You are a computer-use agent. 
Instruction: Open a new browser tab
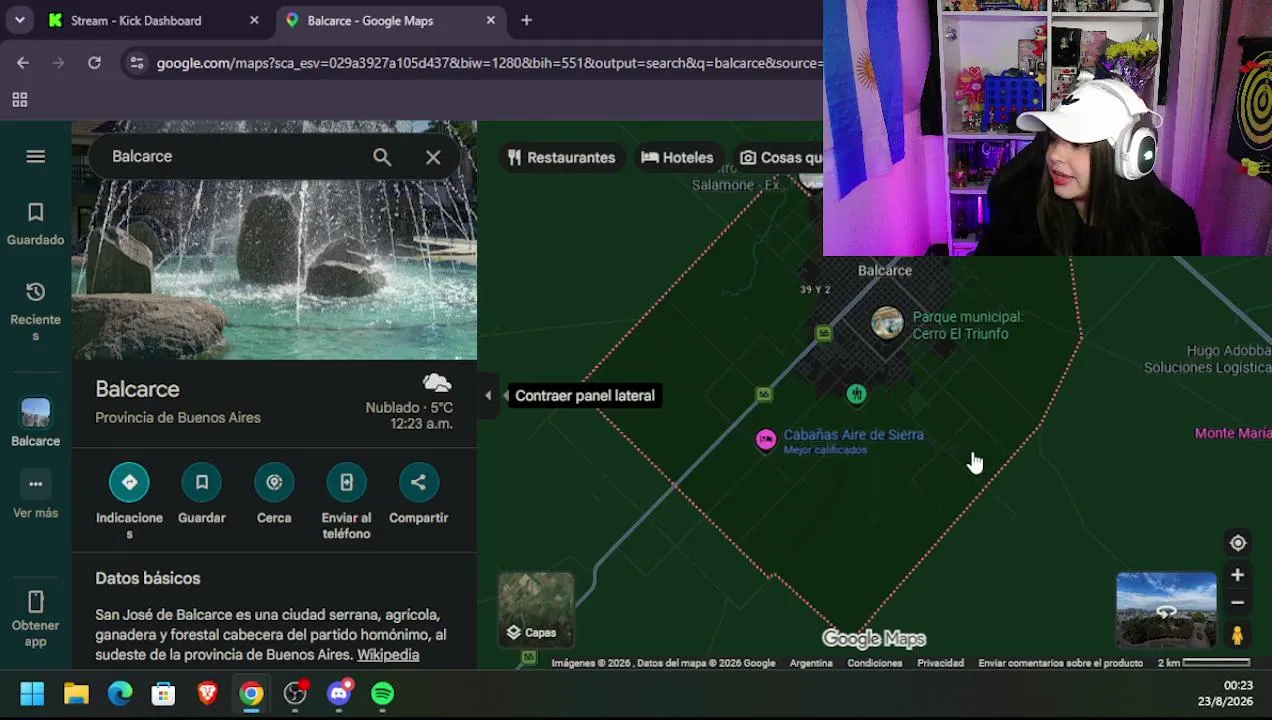pos(526,20)
